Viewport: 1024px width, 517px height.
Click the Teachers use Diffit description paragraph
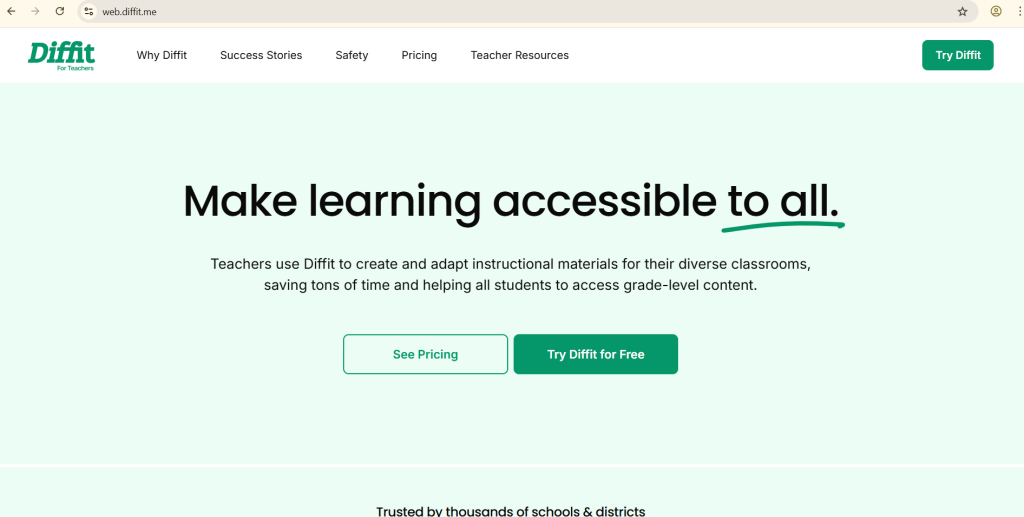pyautogui.click(x=510, y=274)
